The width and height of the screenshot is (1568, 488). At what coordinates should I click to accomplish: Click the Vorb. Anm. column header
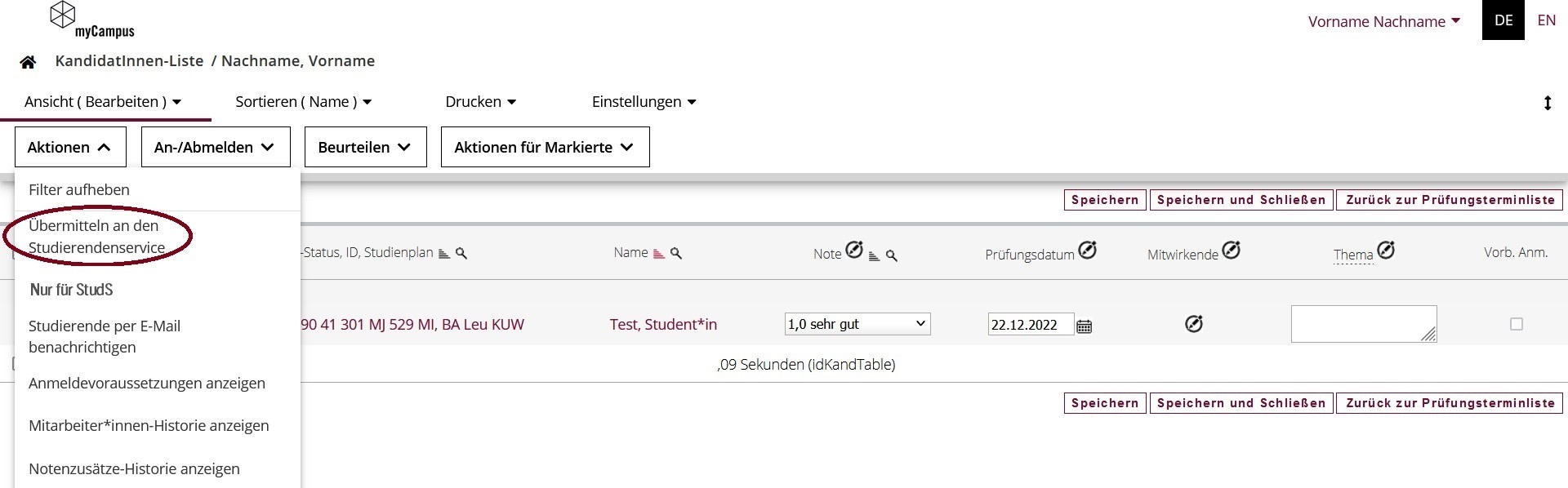[x=1516, y=252]
